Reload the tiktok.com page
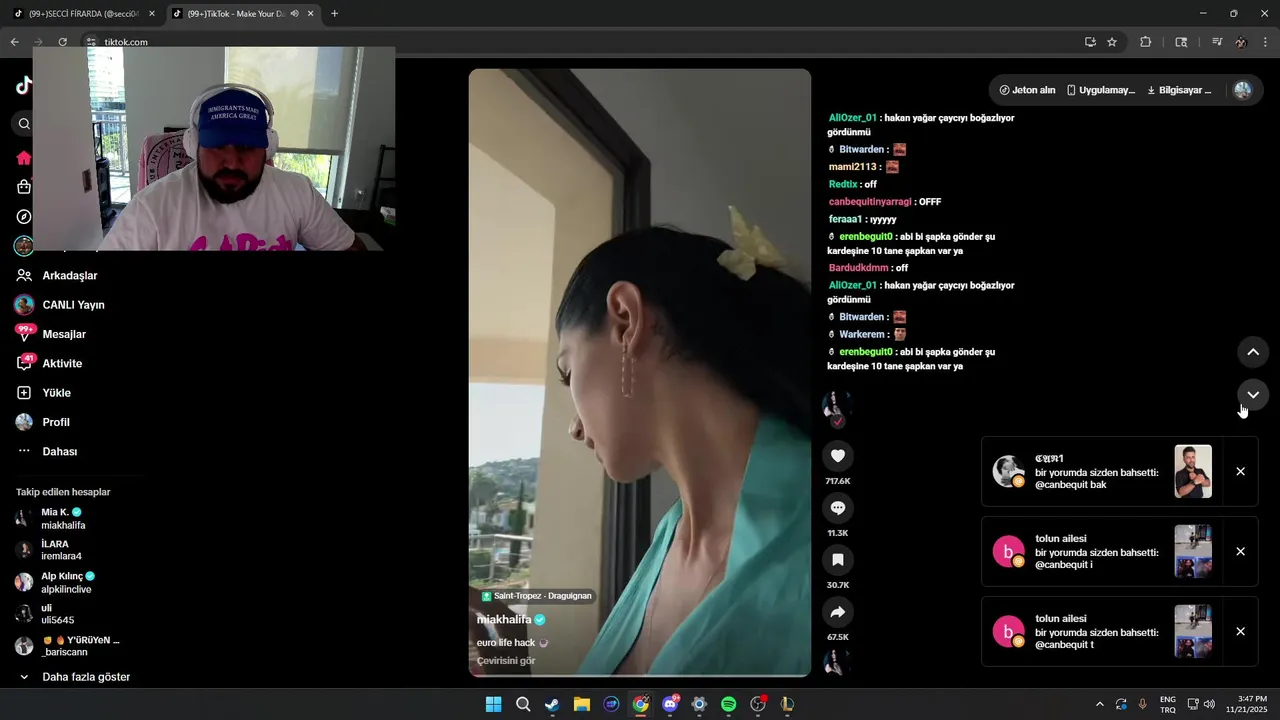Viewport: 1280px width, 720px height. [x=62, y=42]
